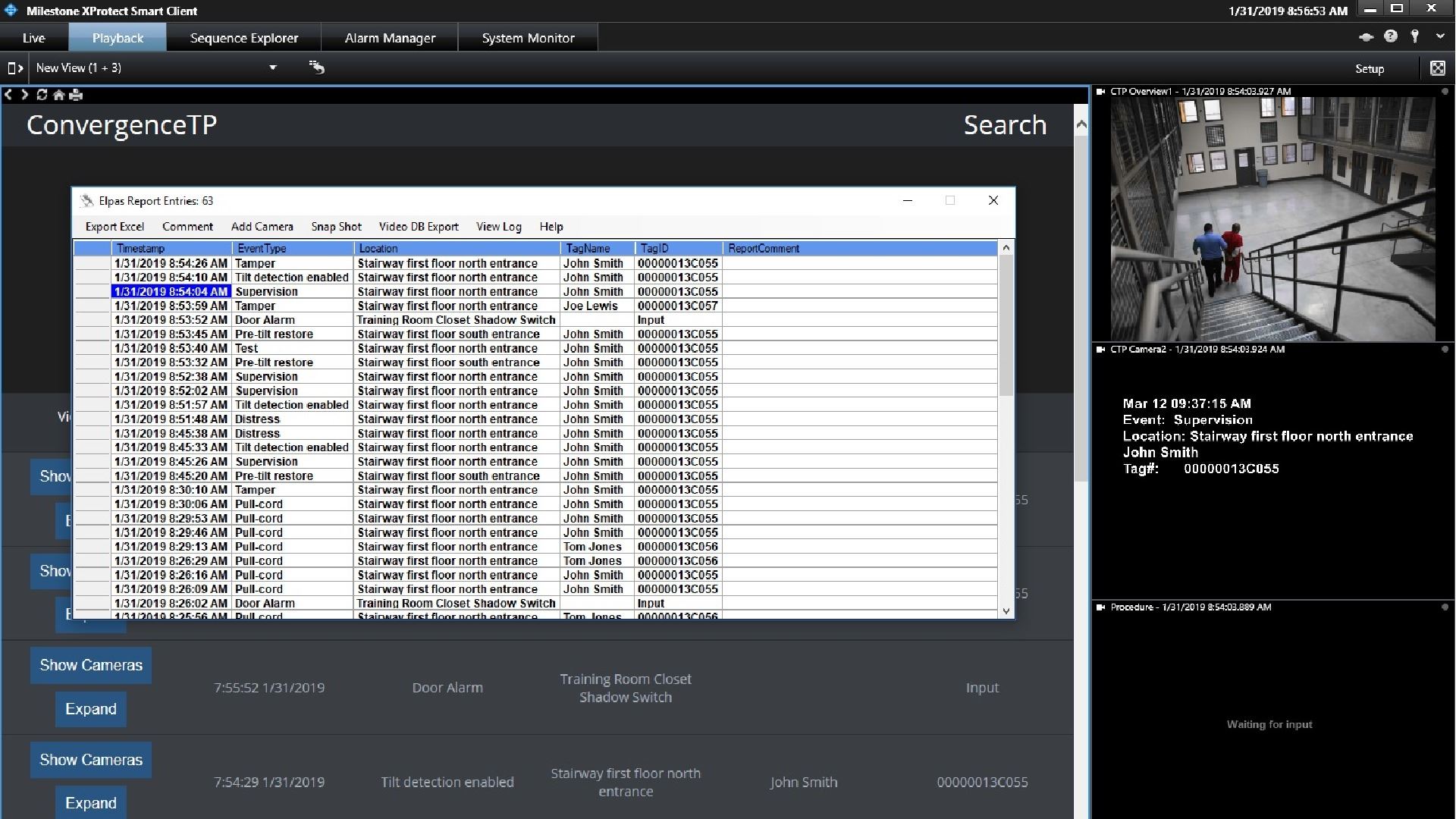The image size is (1456, 819).
Task: Sort by the Location column header
Action: pyautogui.click(x=457, y=249)
